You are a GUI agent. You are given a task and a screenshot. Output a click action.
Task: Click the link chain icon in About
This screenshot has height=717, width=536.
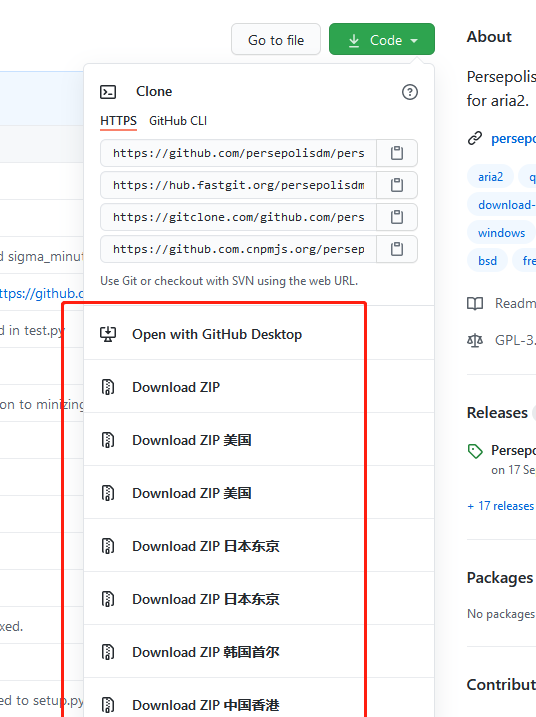tap(475, 138)
